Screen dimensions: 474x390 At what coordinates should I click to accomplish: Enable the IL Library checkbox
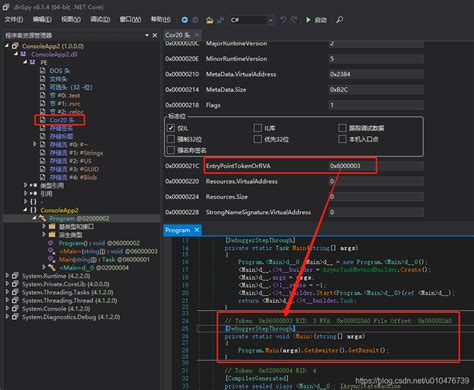257,128
